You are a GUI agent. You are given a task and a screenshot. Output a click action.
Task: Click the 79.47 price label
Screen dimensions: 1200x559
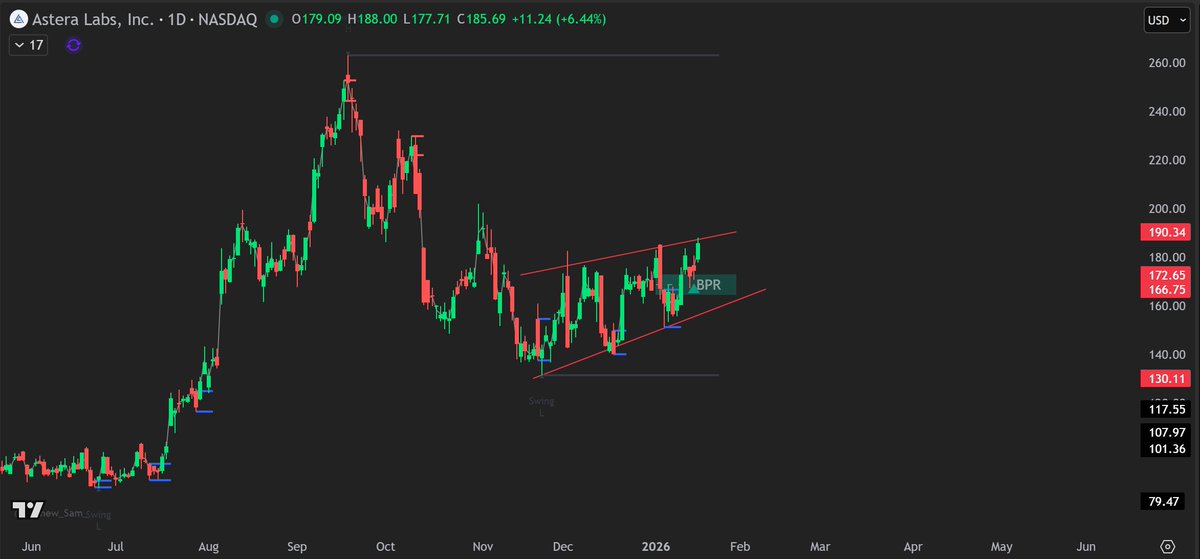[x=1163, y=500]
